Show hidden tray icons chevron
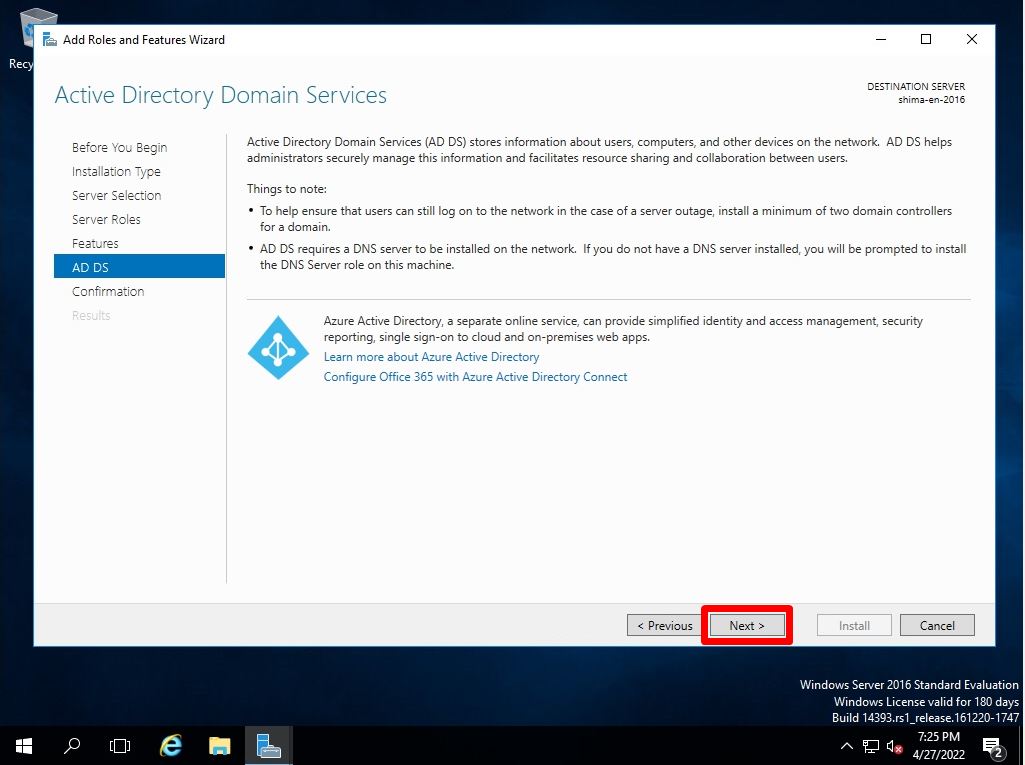Viewport: 1025px width, 765px height. (847, 746)
